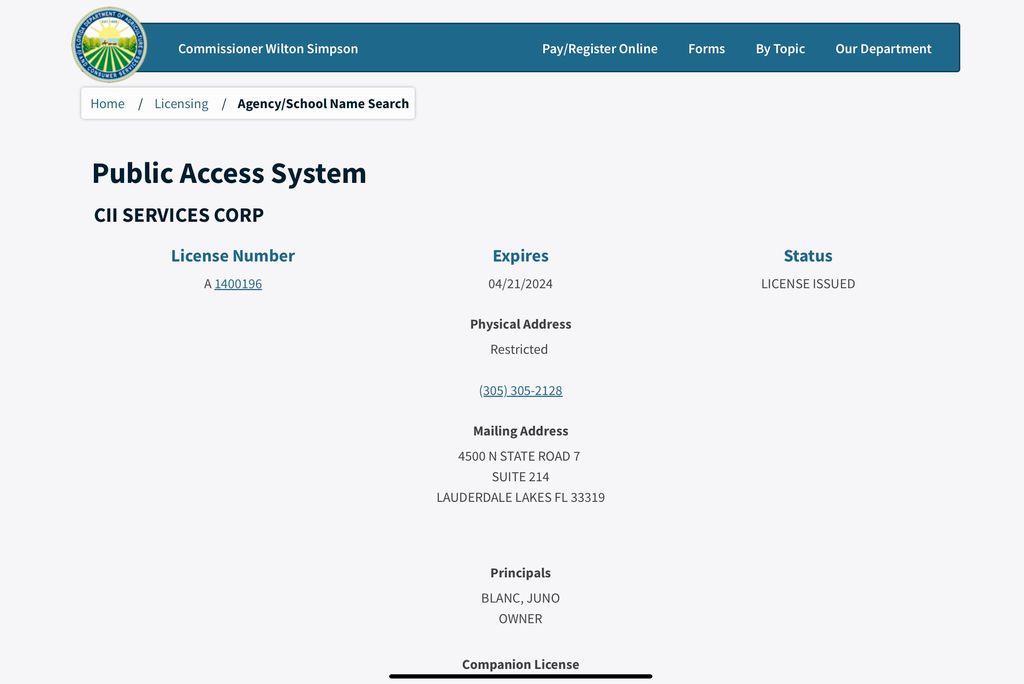Screen dimensions: 1024x684
Task: Click the LICENSE ISSUED status value
Action: coord(808,284)
